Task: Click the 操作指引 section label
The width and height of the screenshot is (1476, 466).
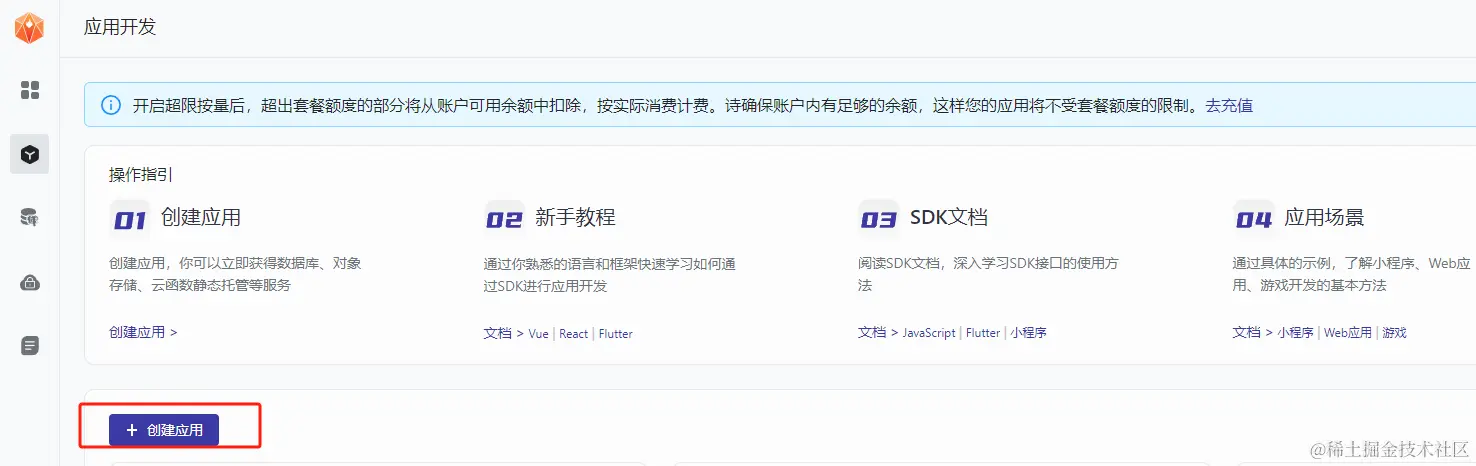Action: (x=141, y=174)
